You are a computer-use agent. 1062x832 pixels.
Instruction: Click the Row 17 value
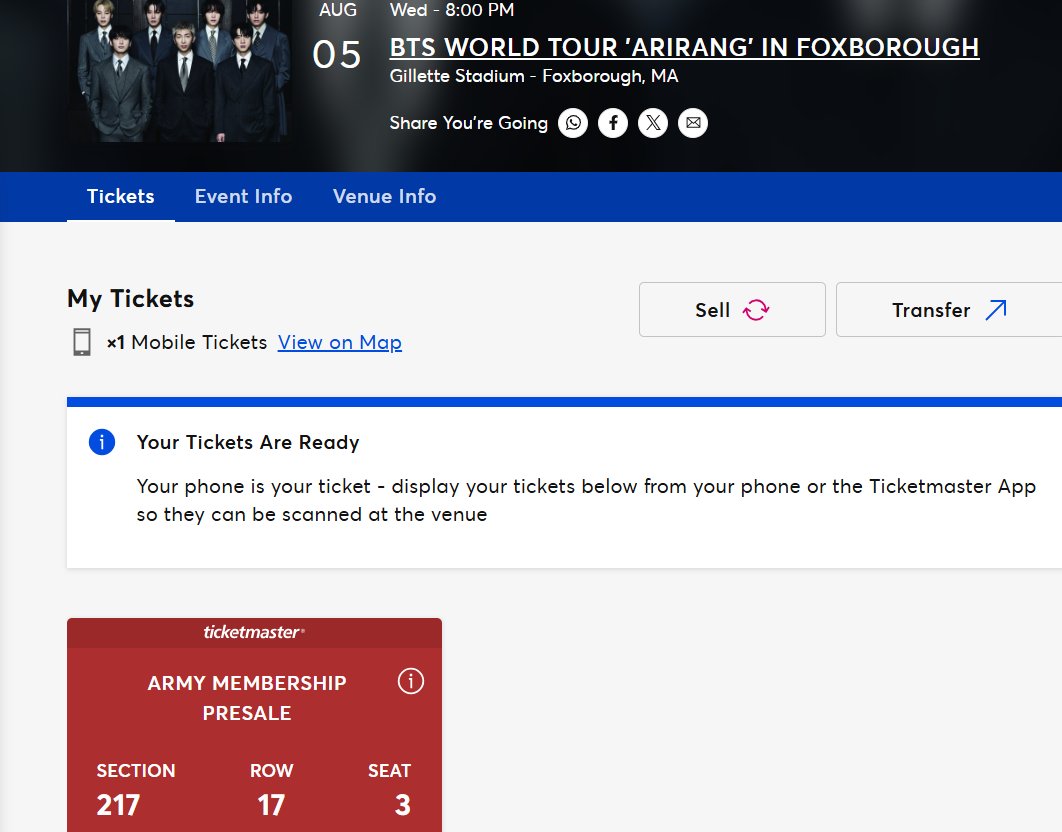(x=271, y=805)
